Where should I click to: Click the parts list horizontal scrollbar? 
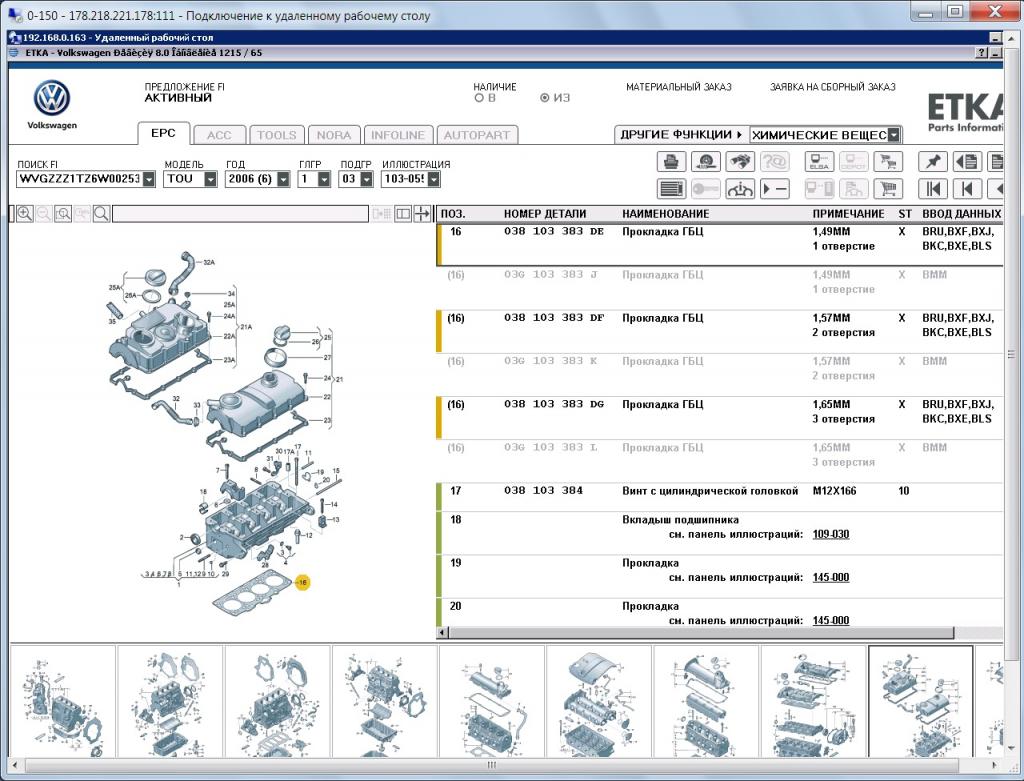(701, 633)
